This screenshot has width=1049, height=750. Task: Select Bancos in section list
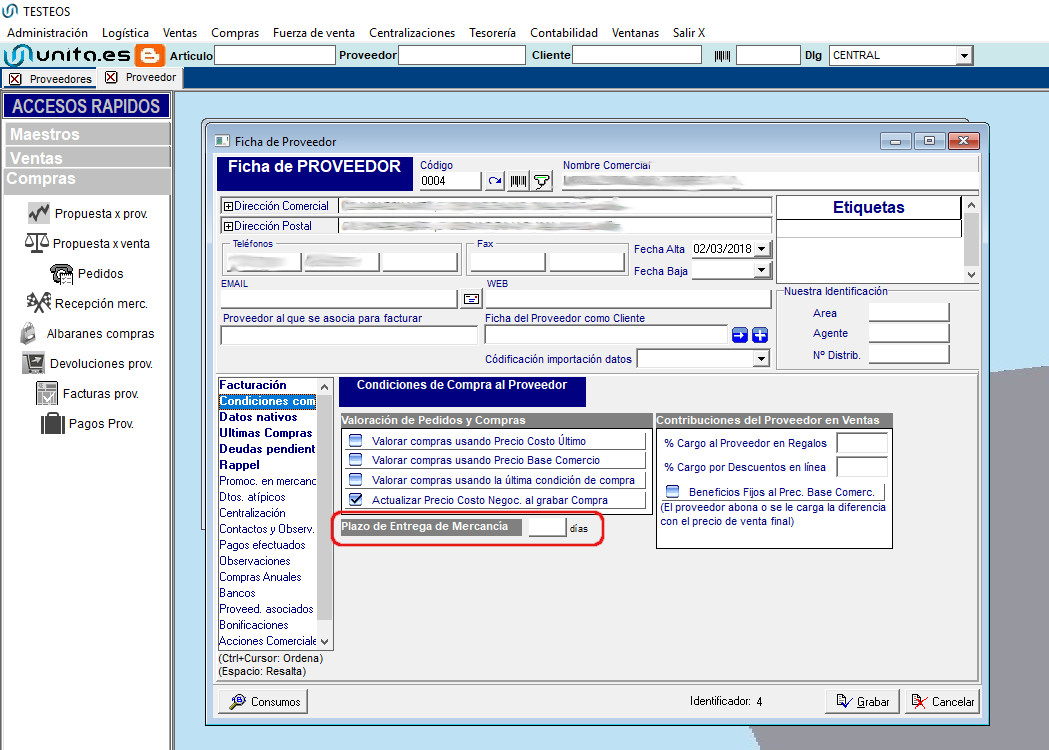(237, 593)
